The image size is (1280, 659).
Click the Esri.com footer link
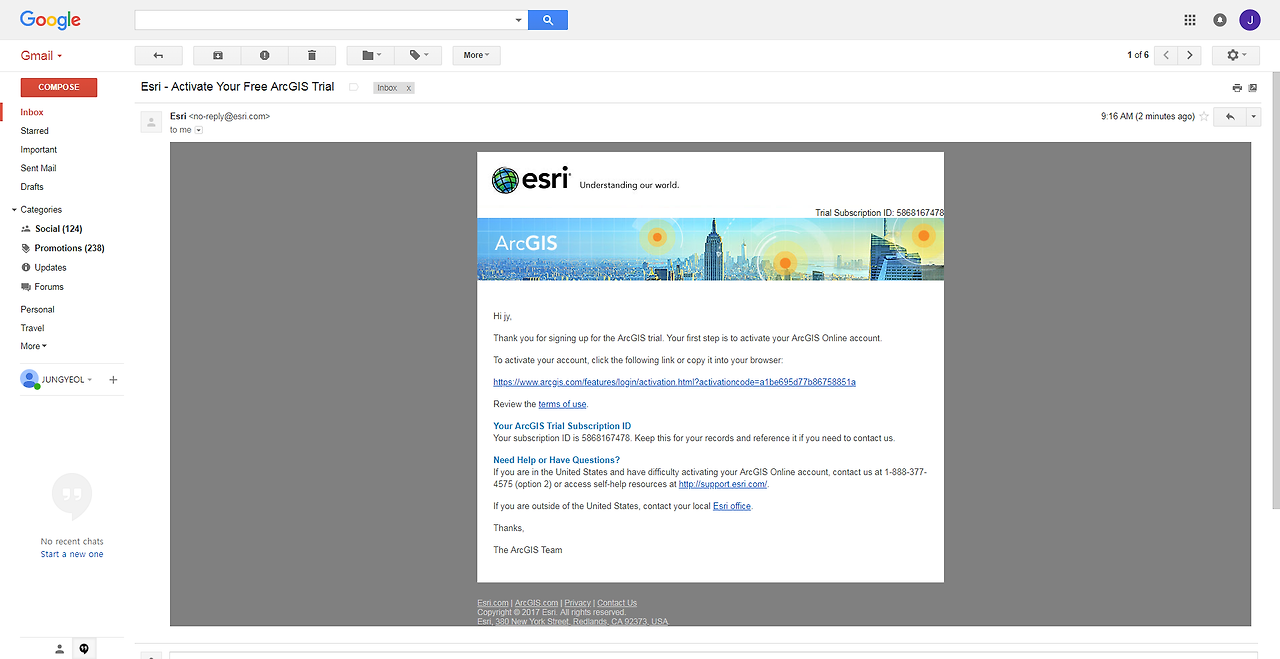[x=493, y=603]
